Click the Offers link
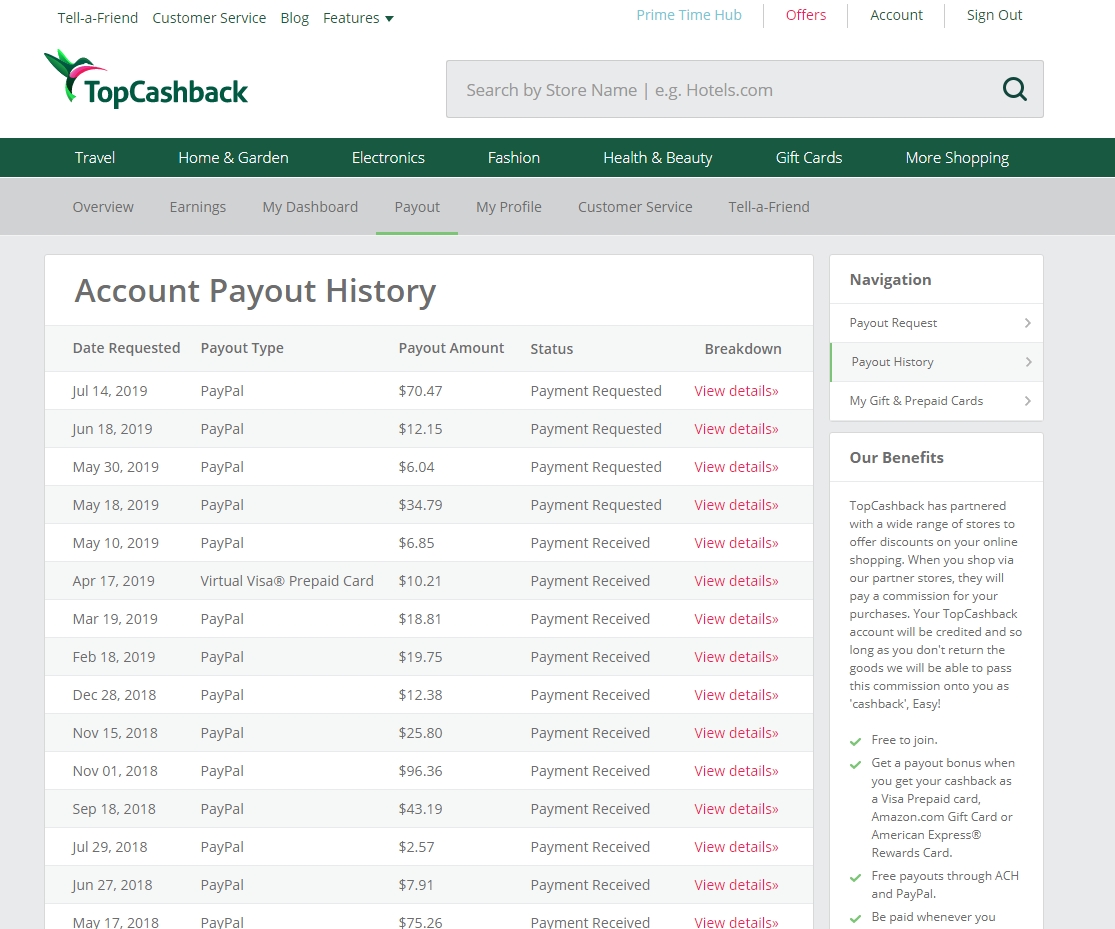Image resolution: width=1115 pixels, height=929 pixels. 805,14
